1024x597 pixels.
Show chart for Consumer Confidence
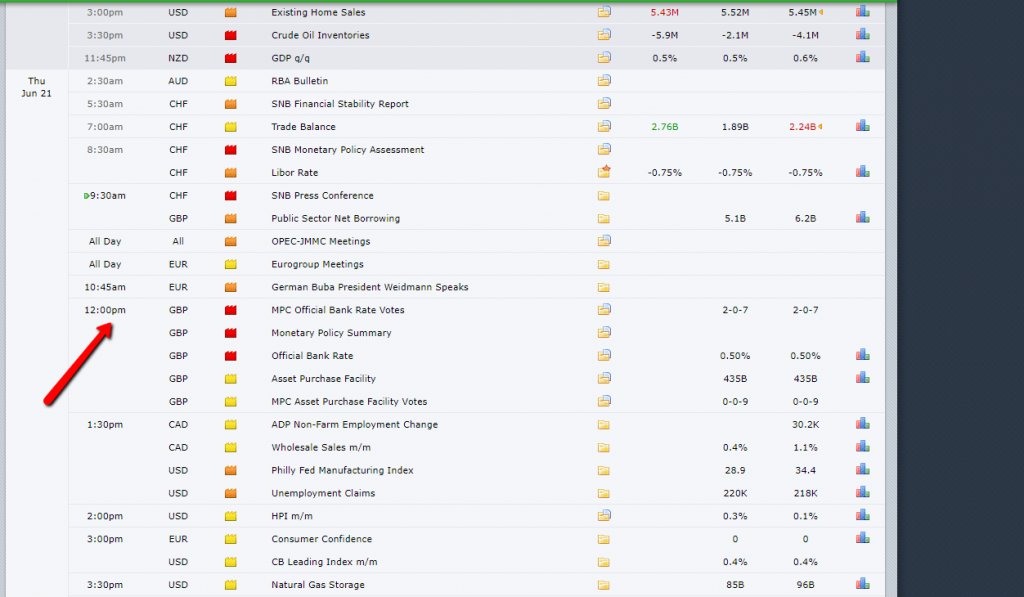[x=863, y=538]
